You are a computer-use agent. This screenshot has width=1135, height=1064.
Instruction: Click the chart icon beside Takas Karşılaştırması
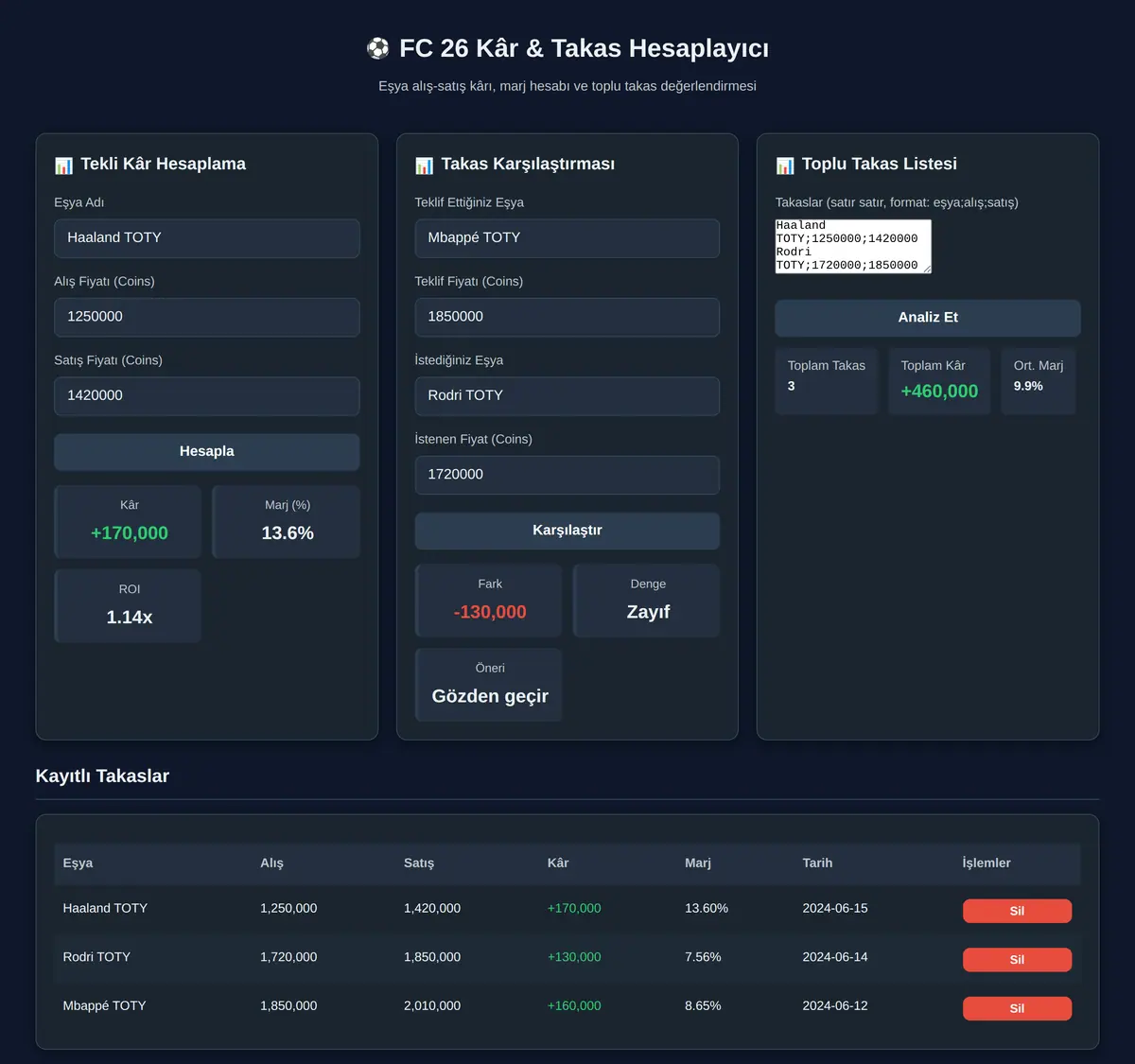424,166
